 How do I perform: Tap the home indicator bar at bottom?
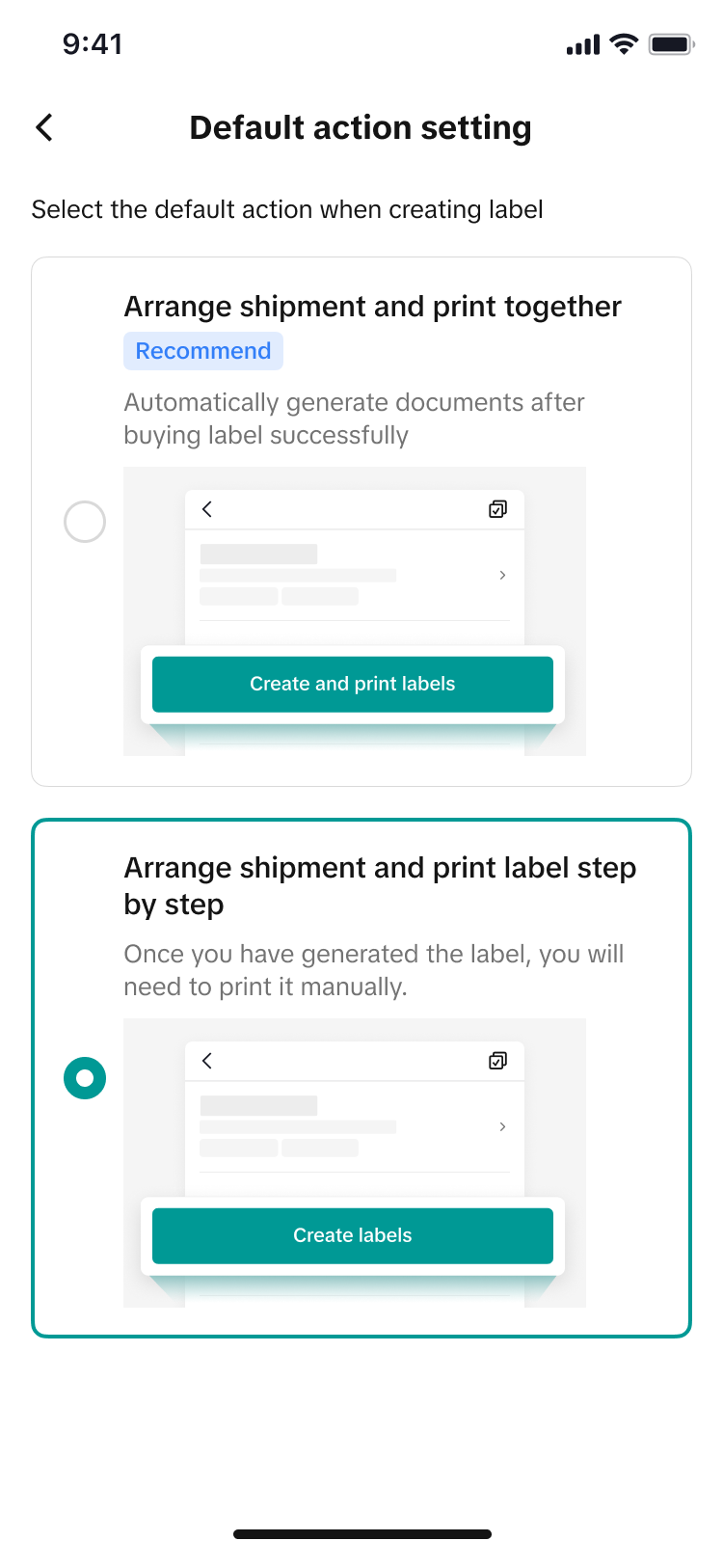click(362, 1533)
